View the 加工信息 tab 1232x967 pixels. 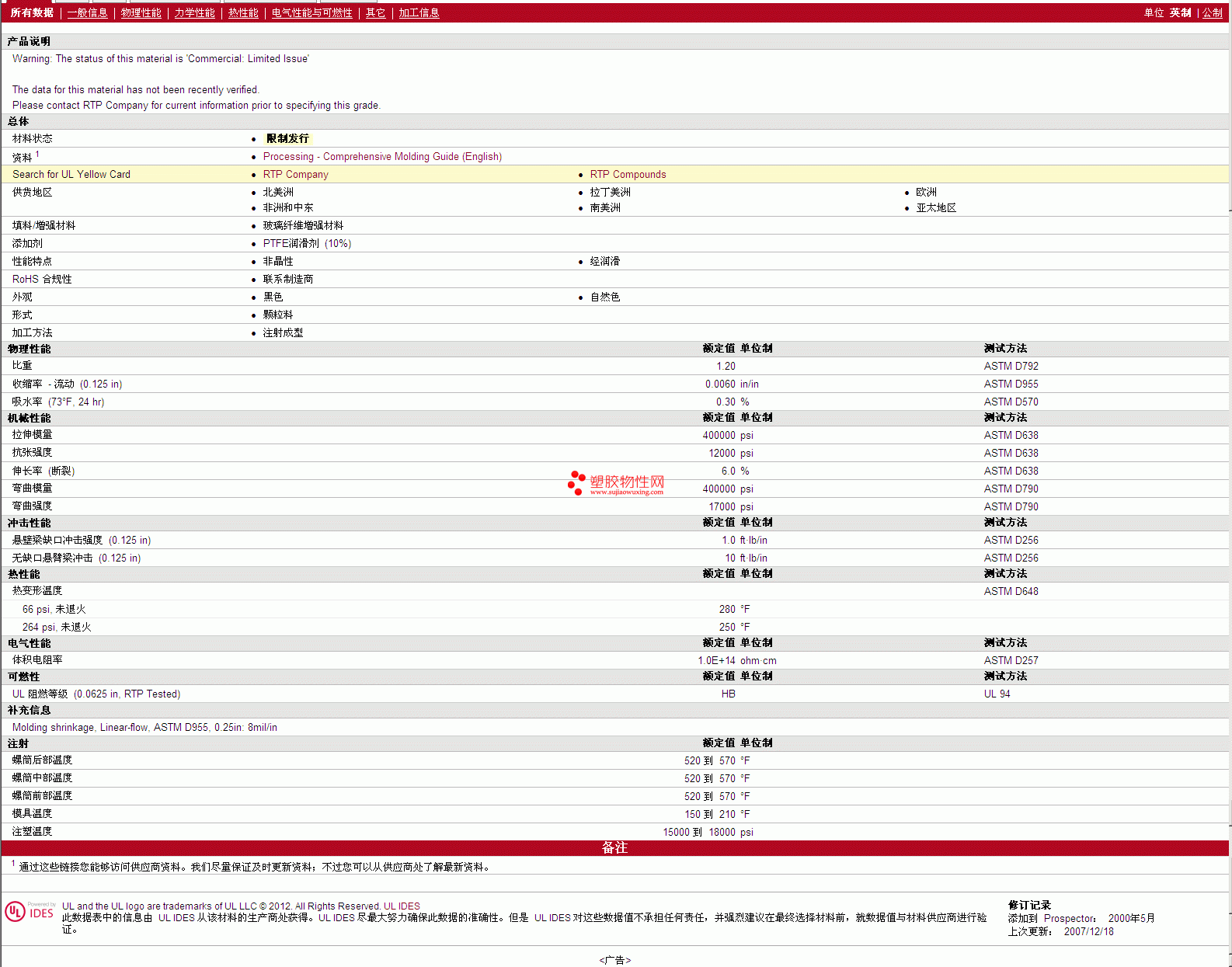tap(419, 13)
